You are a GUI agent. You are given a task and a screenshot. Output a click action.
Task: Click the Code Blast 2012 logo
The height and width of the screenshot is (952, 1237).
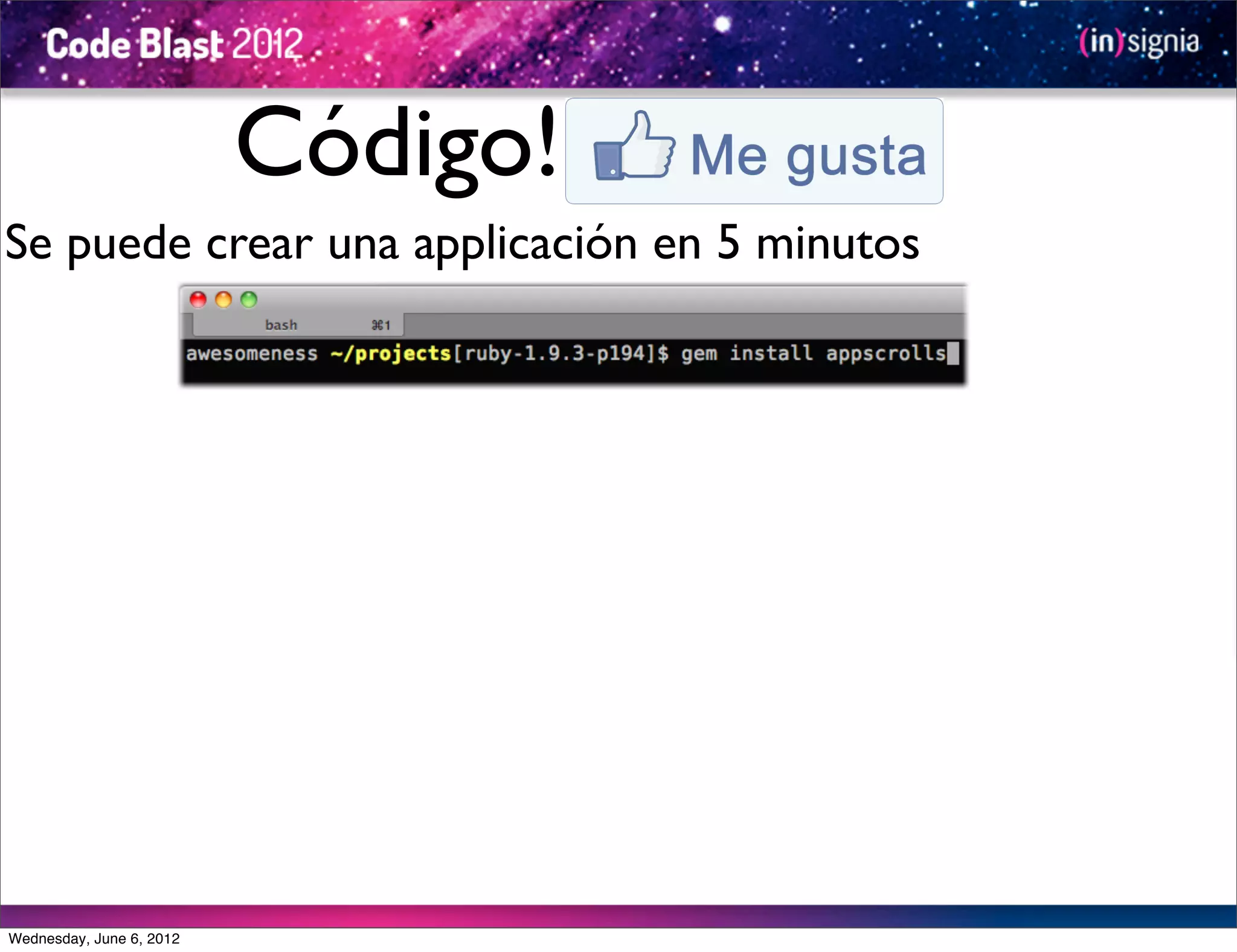point(175,44)
